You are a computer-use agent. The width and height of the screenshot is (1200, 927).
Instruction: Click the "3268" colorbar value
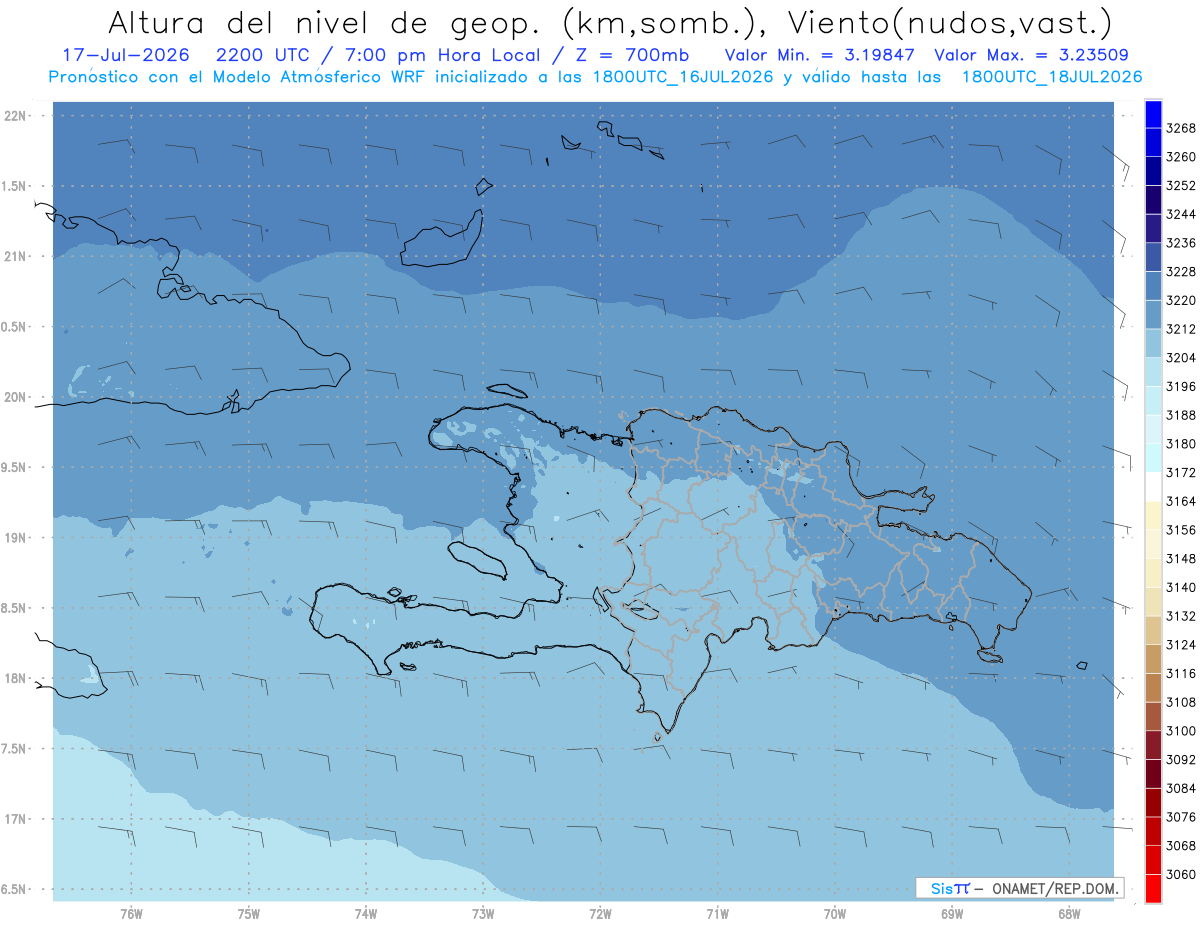pyautogui.click(x=1181, y=128)
